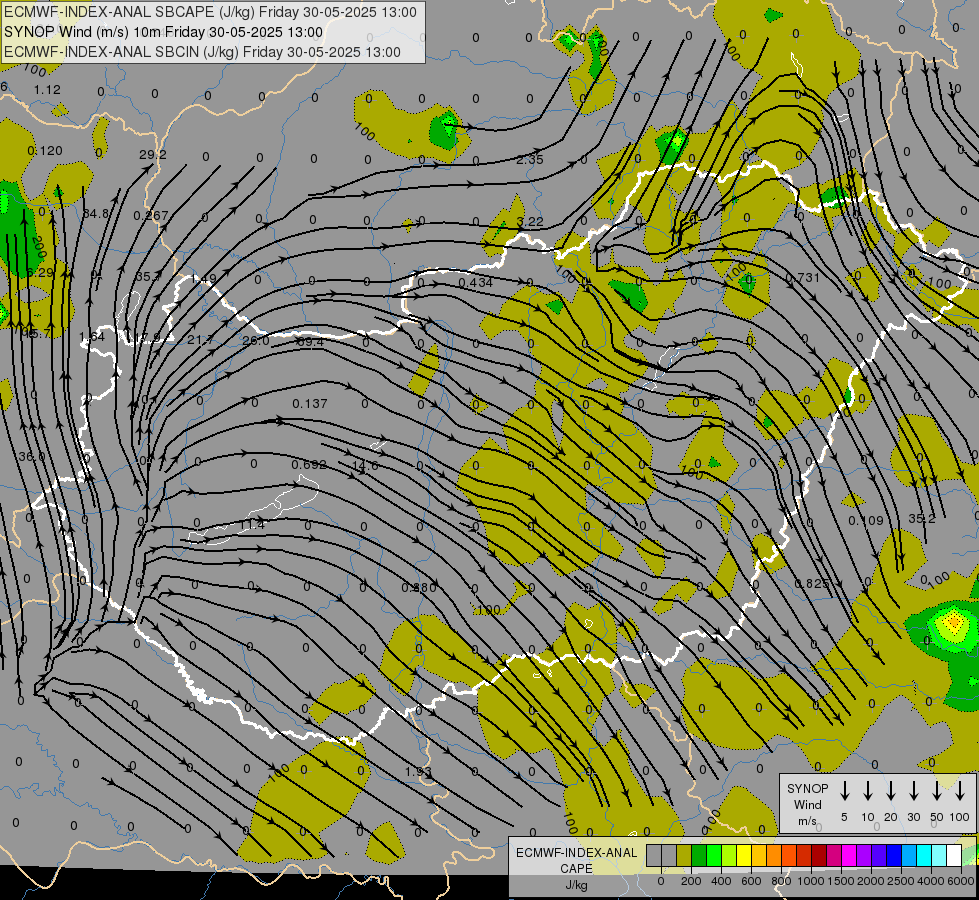
Task: Click the yellow CAPE maximum hotspot in southeast
Action: click(x=953, y=622)
